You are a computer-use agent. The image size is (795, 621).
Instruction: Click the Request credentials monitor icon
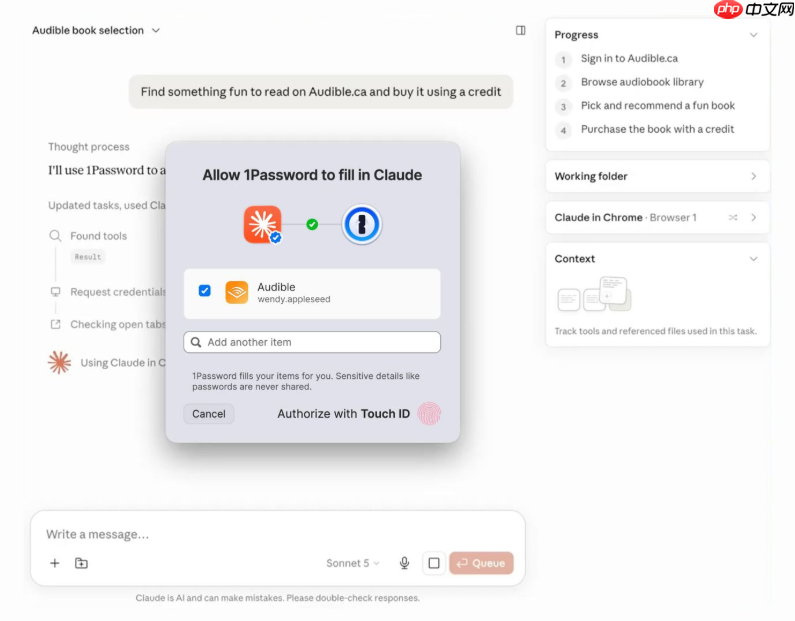click(55, 292)
